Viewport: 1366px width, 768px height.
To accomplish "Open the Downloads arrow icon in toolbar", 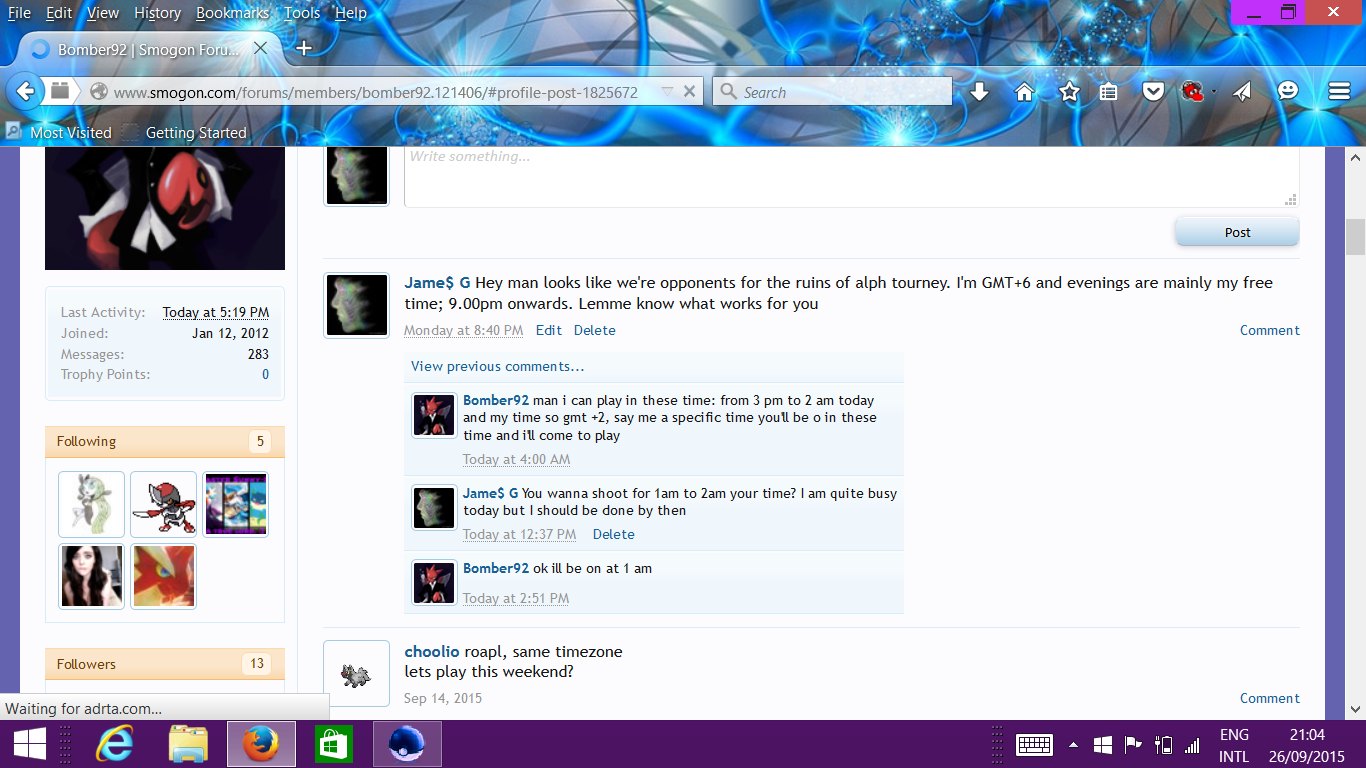I will [980, 92].
